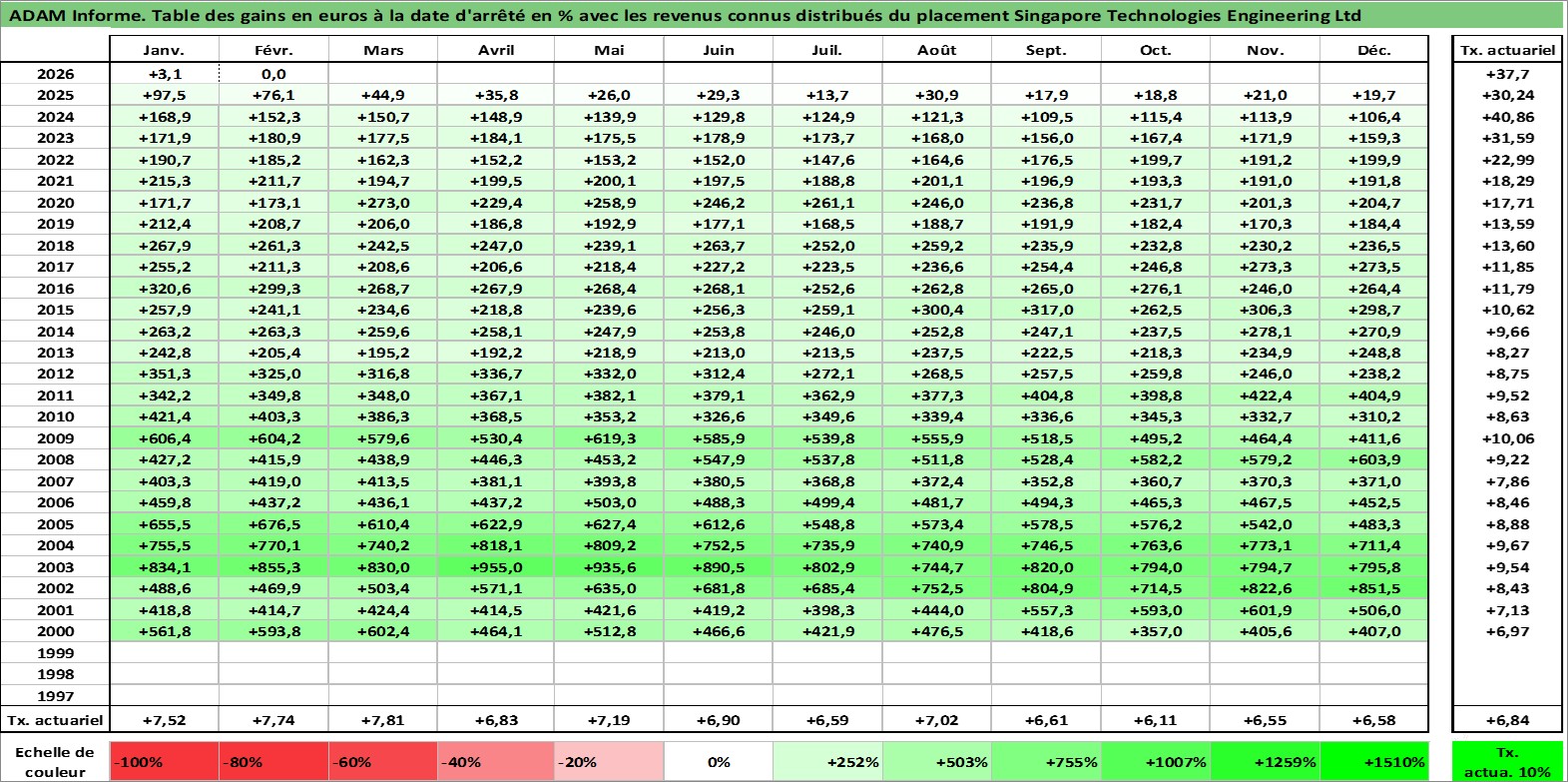Click the +320,6 cell for January 2016
Screen dimensions: 1568x782
tap(164, 289)
